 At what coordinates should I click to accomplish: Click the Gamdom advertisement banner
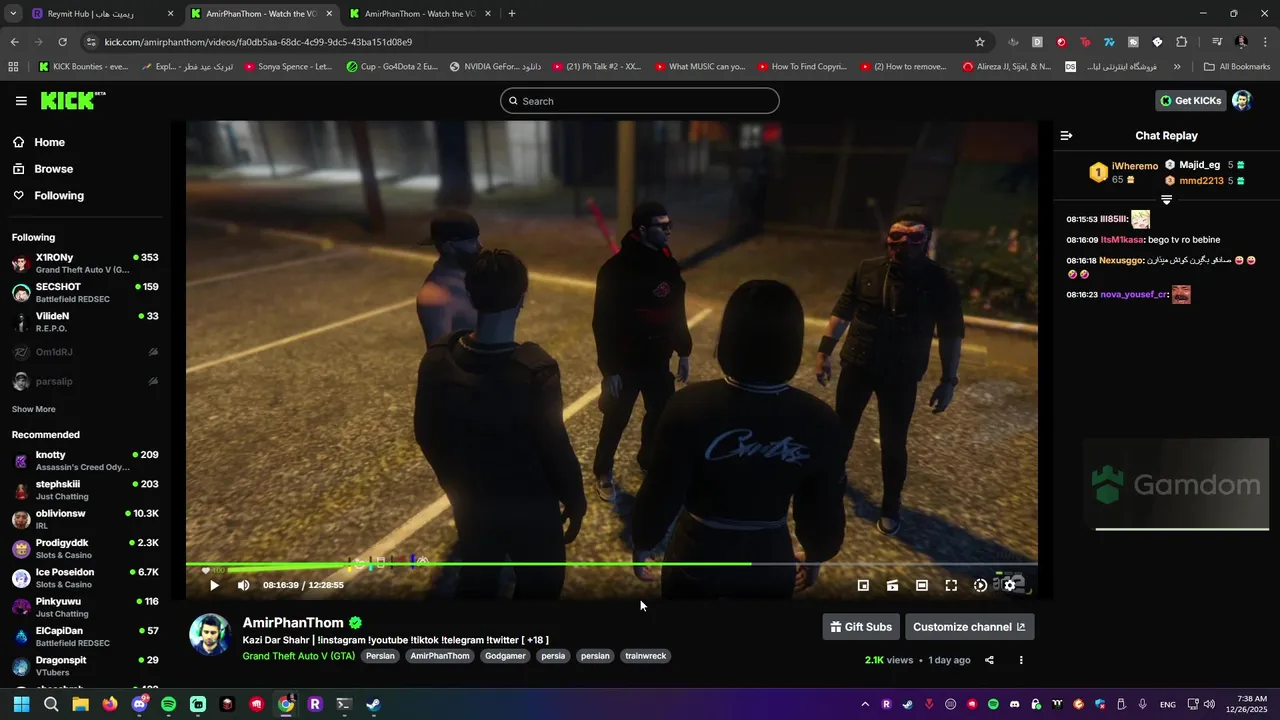[1176, 485]
